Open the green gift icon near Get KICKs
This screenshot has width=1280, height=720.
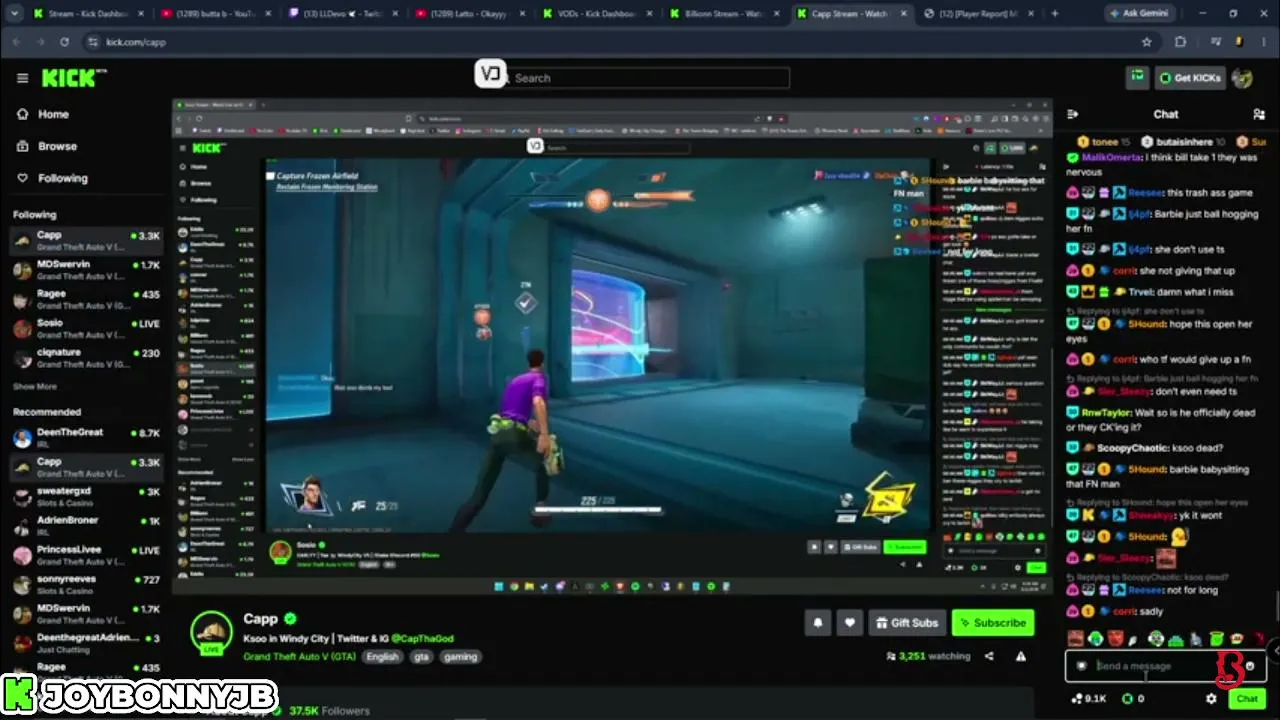[x=1138, y=78]
